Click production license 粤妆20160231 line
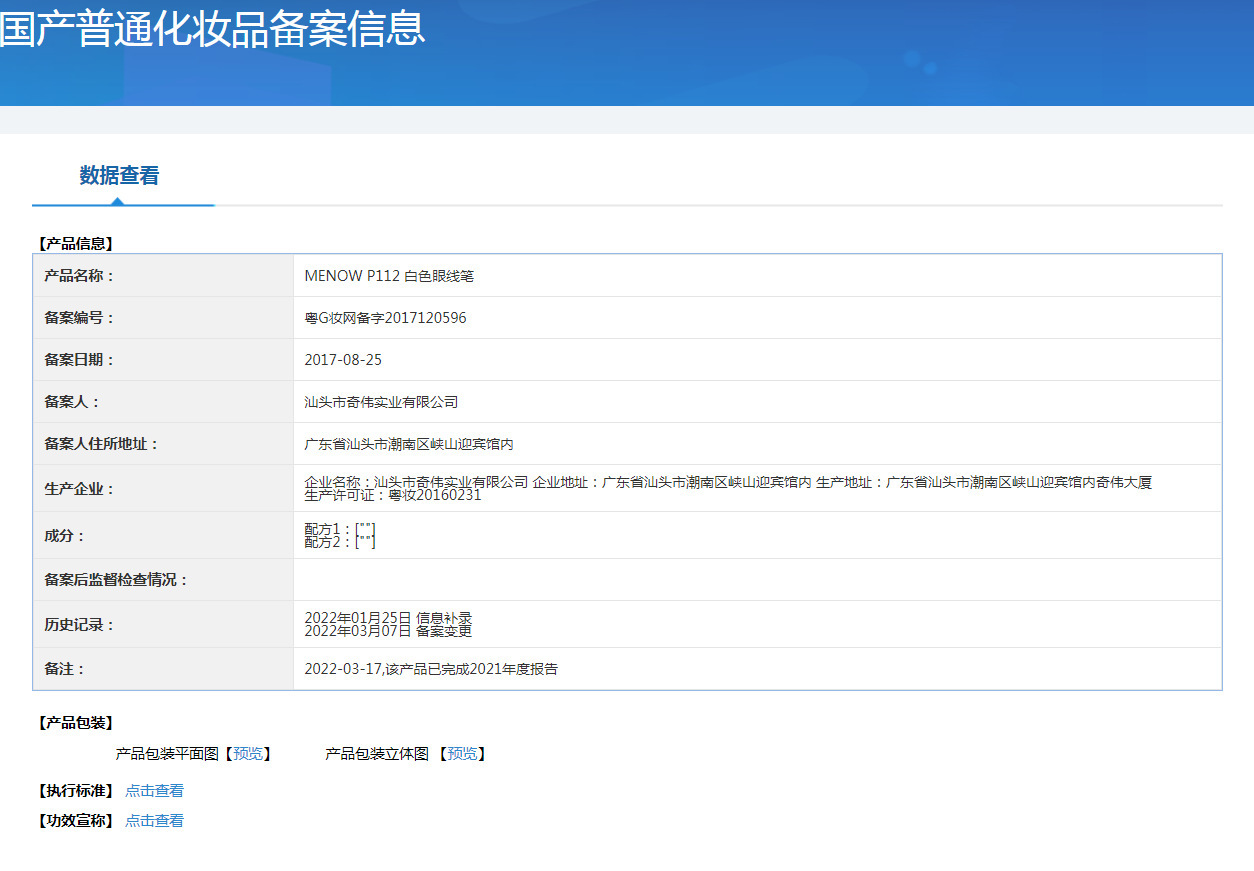 click(393, 495)
